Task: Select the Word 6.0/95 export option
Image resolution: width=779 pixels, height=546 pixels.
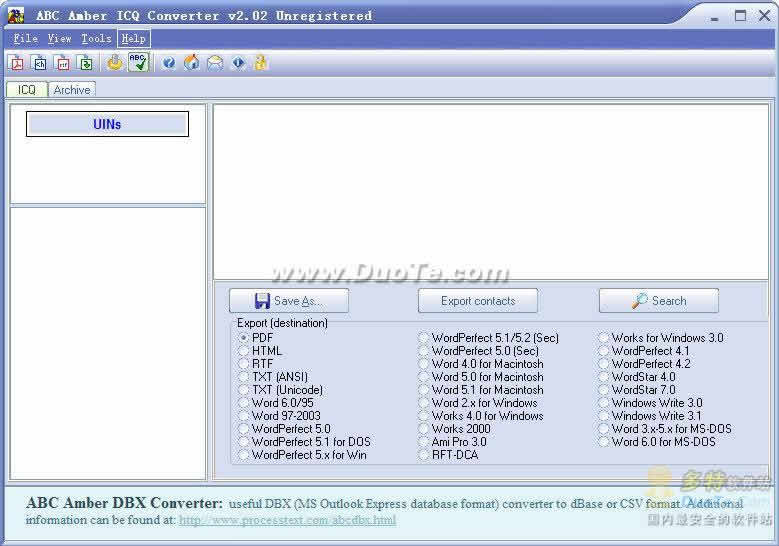Action: [x=276, y=402]
